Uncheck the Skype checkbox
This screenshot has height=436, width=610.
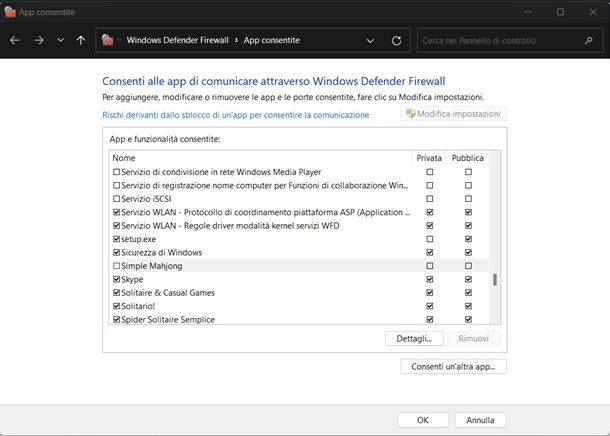116,279
